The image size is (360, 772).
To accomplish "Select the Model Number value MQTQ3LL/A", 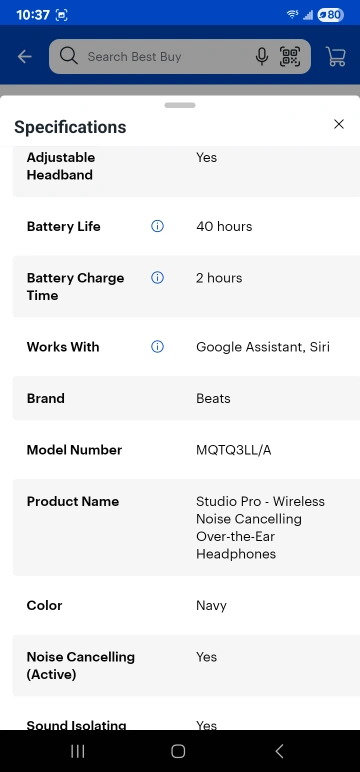I will tap(233, 450).
